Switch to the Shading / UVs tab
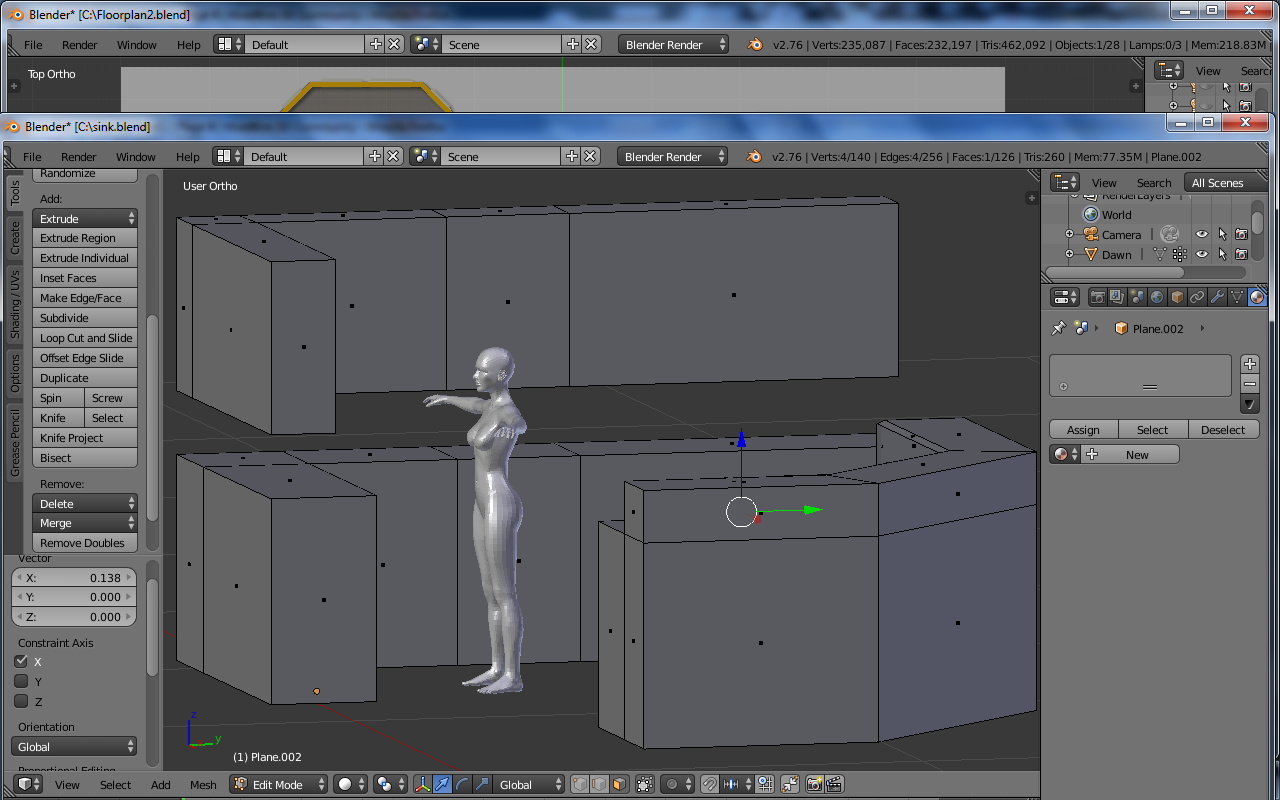 [x=15, y=304]
